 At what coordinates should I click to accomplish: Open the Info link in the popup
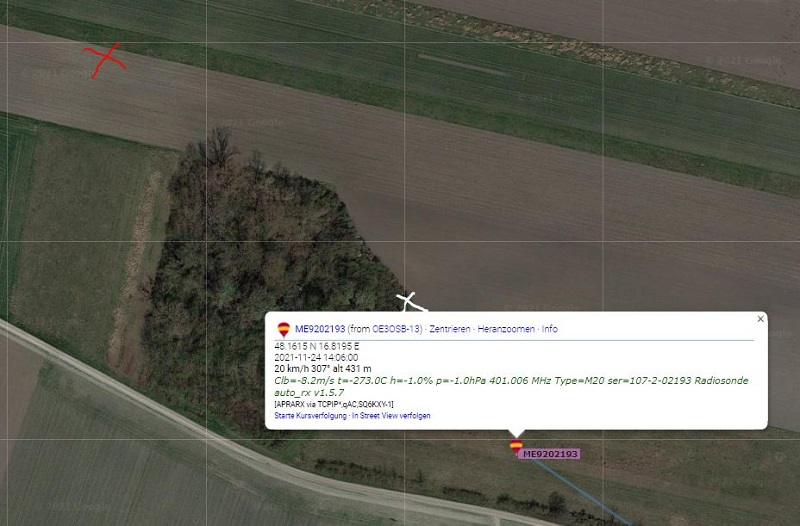549,329
